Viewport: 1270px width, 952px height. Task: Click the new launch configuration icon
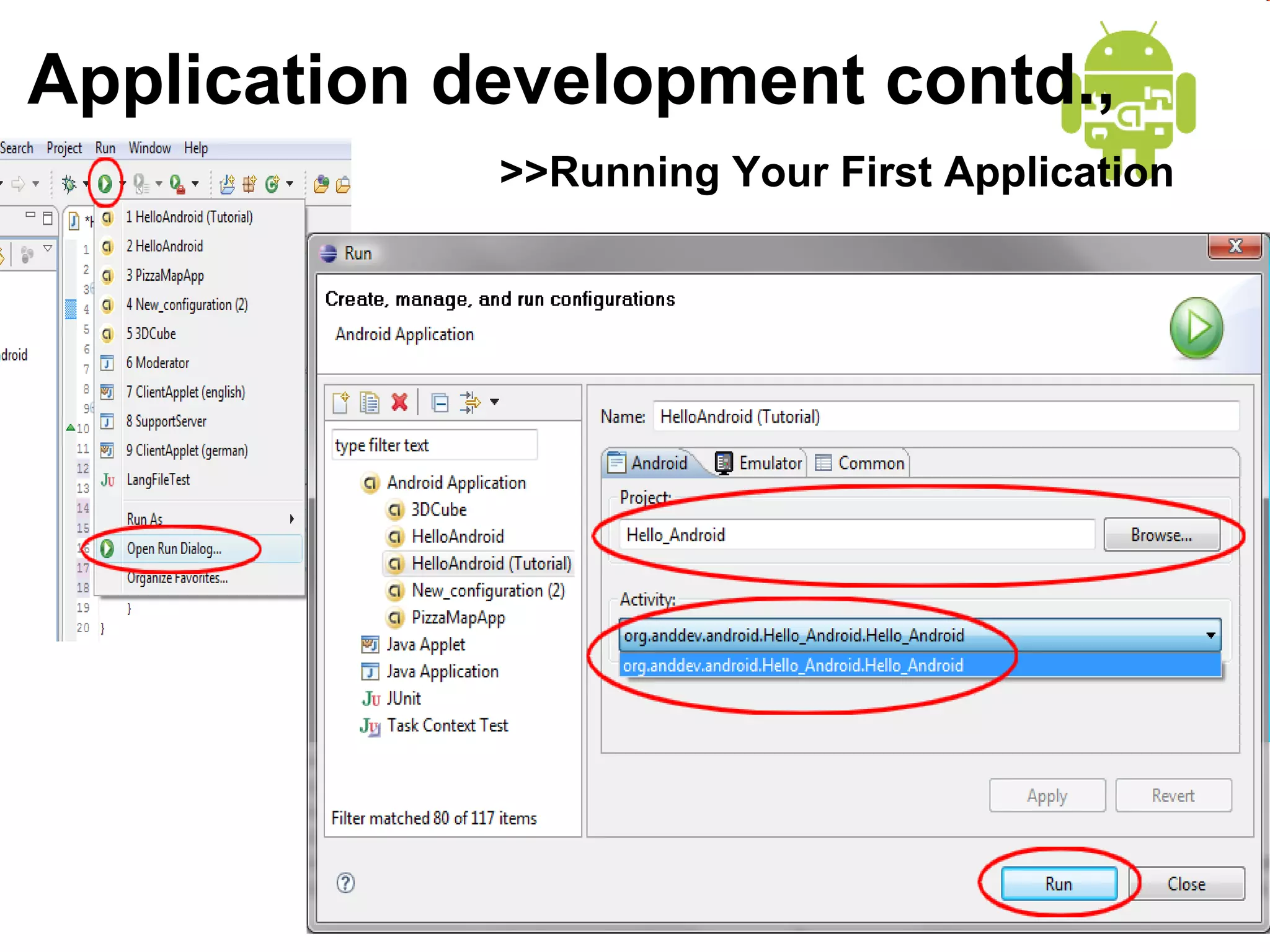coord(340,402)
